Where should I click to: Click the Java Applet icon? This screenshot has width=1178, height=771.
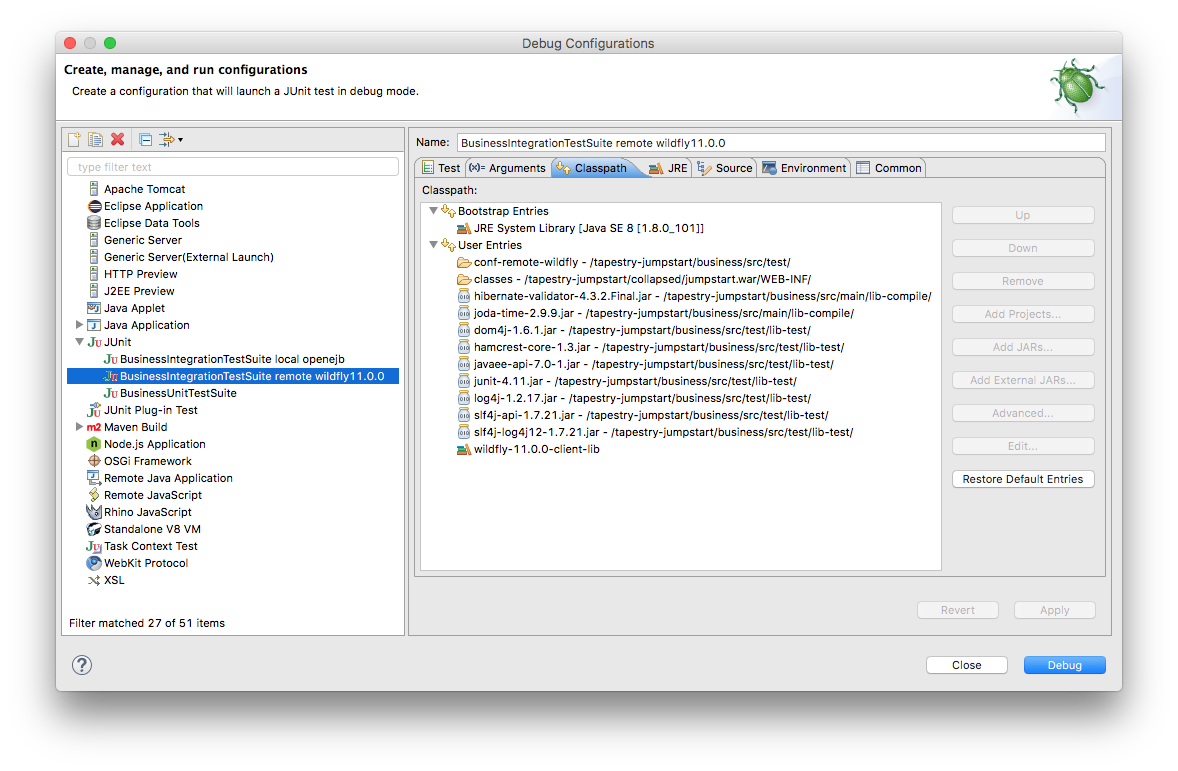point(94,308)
